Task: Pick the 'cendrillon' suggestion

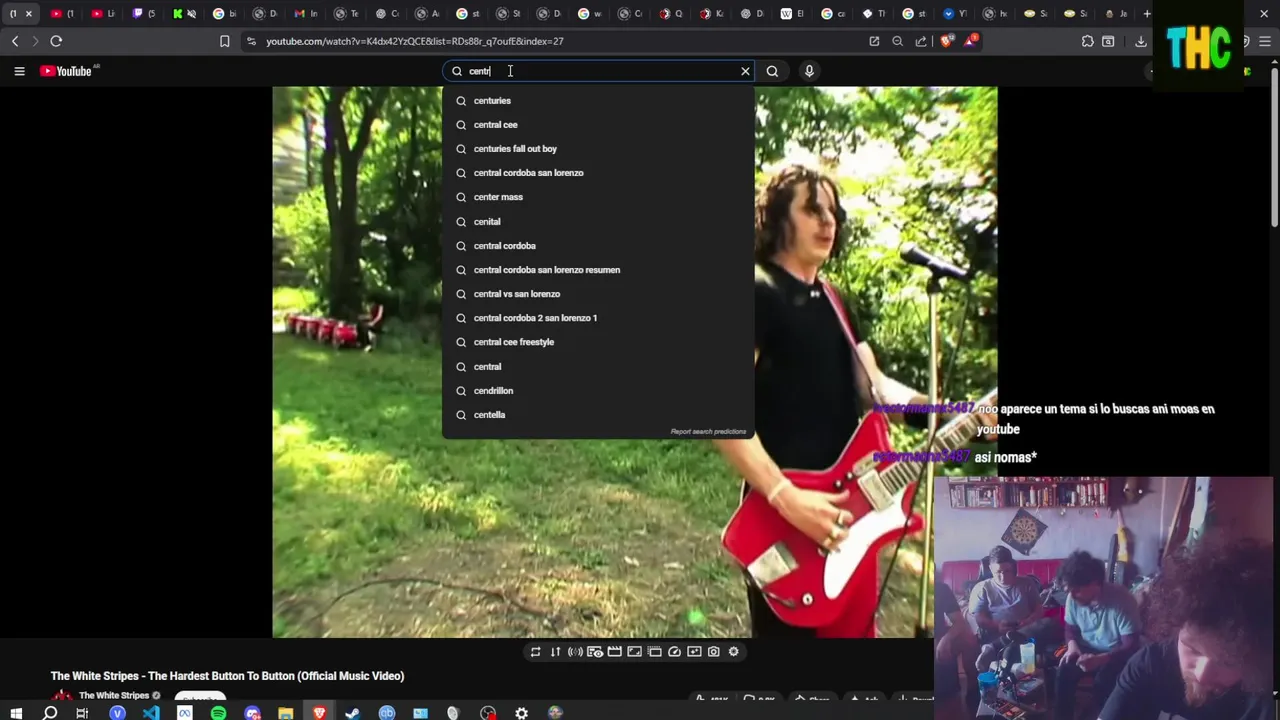Action: pos(598,390)
